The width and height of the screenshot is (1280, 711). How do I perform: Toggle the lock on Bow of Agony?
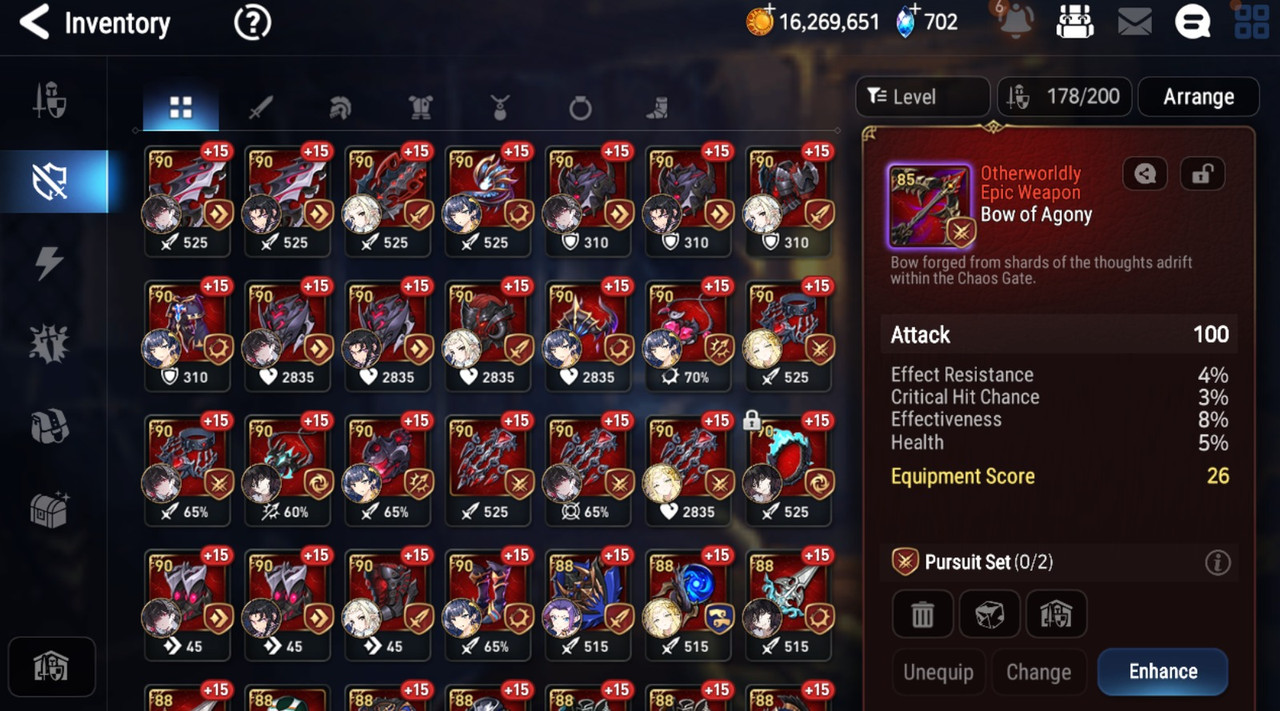1202,175
